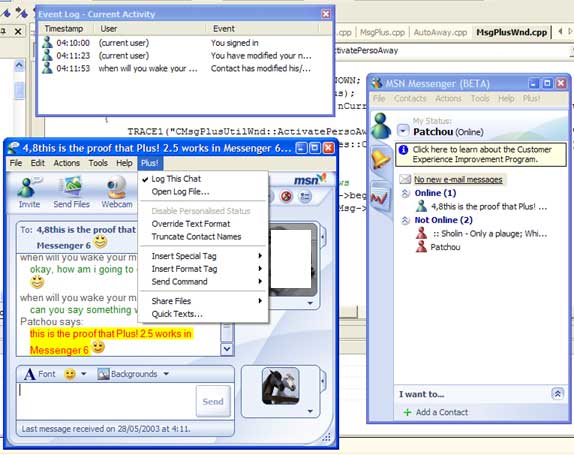Click the stock chart tab in Messenger sidebar
Viewport: 574px width, 455px height.
(x=379, y=198)
